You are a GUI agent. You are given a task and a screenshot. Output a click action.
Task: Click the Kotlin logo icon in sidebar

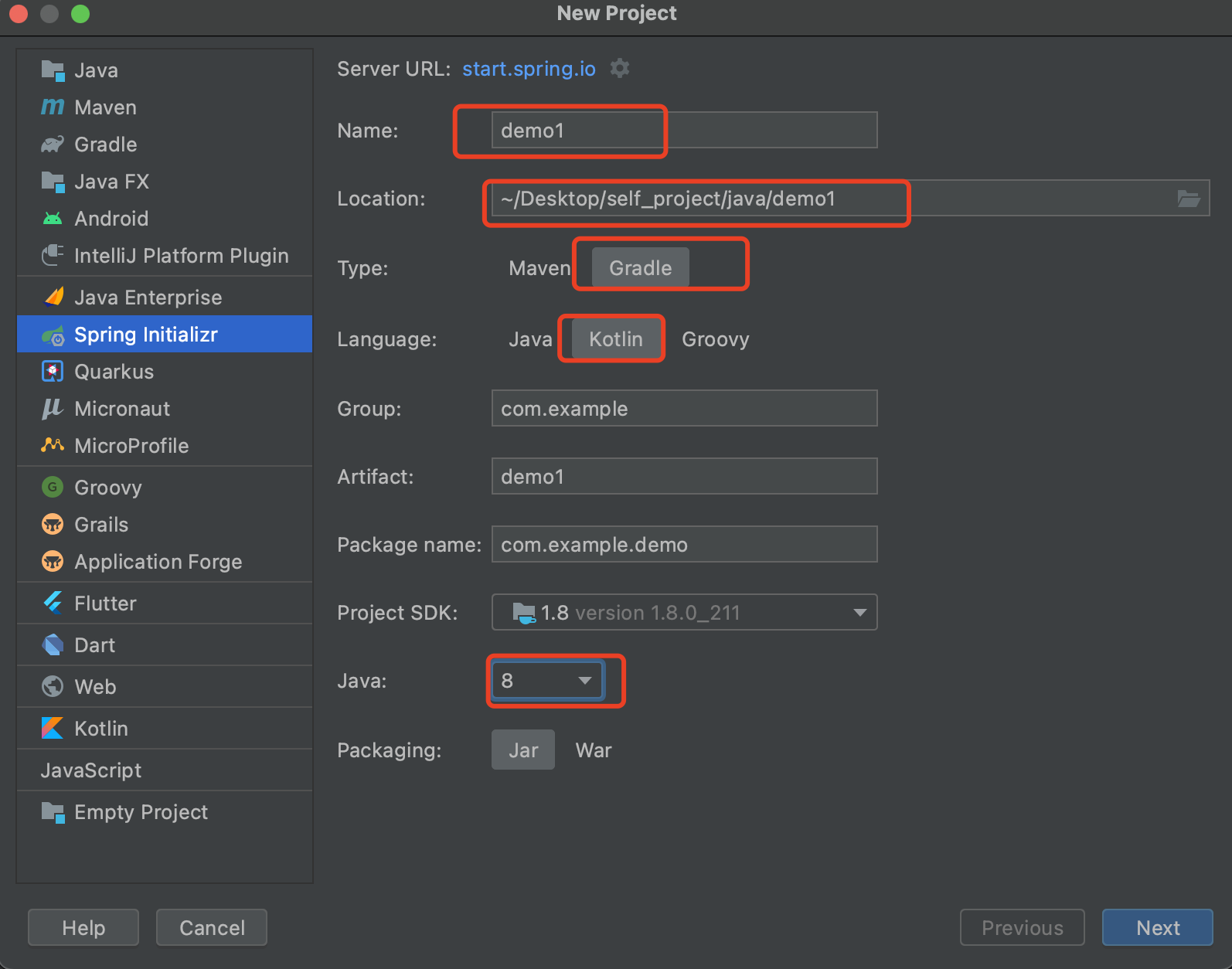pos(53,728)
